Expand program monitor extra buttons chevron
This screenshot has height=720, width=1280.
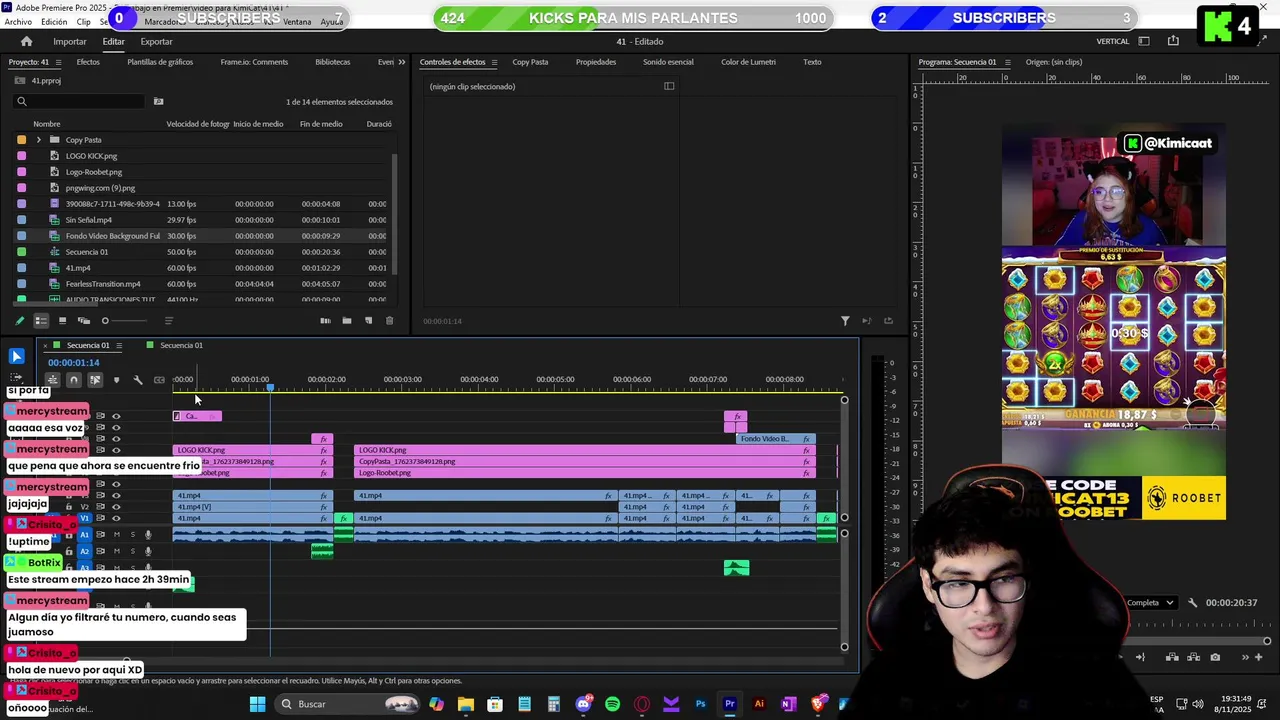1246,657
